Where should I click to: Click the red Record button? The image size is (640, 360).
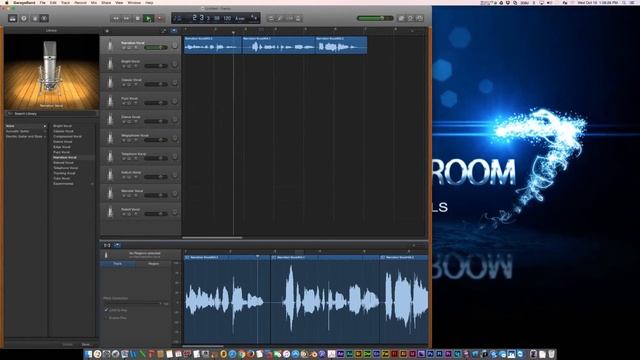click(159, 18)
